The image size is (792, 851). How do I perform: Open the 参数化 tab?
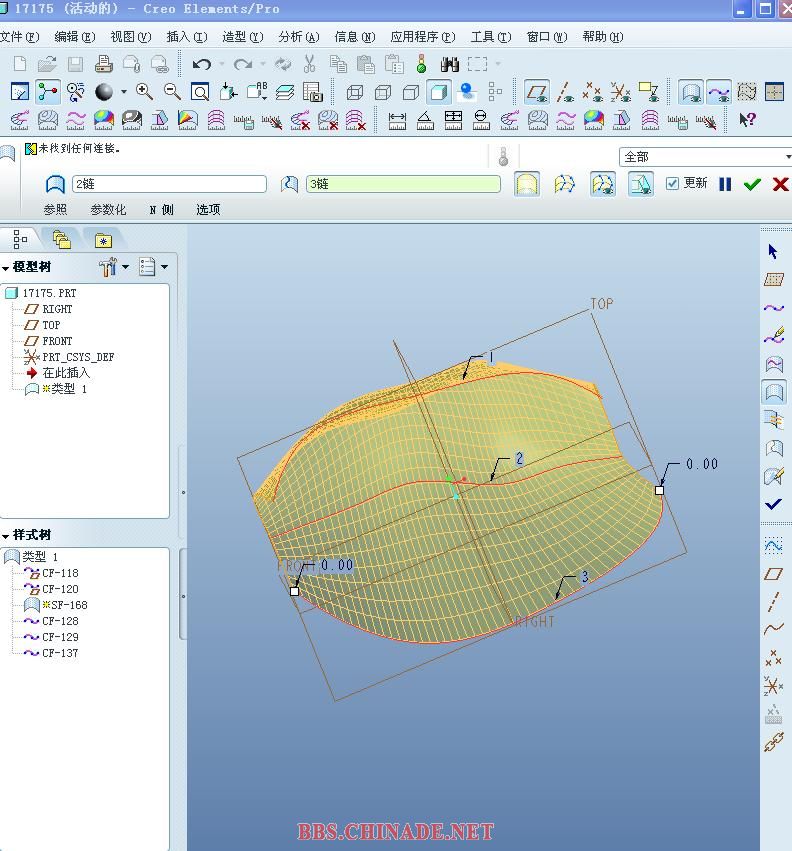click(x=108, y=210)
